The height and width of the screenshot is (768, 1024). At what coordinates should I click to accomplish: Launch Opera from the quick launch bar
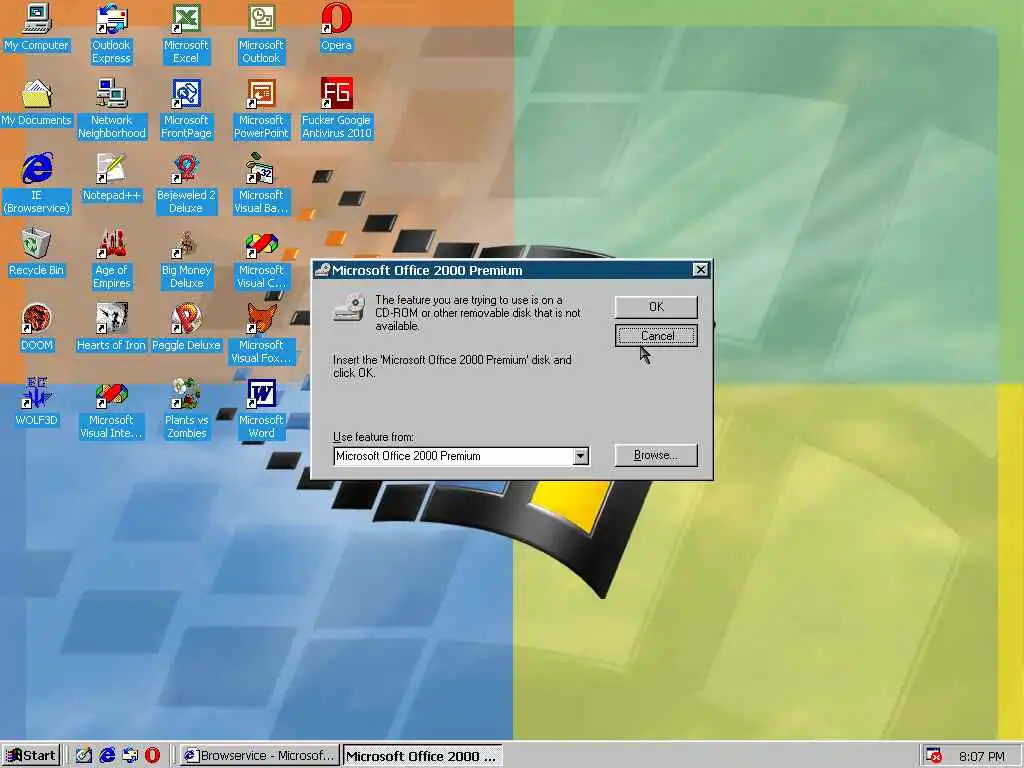click(152, 756)
